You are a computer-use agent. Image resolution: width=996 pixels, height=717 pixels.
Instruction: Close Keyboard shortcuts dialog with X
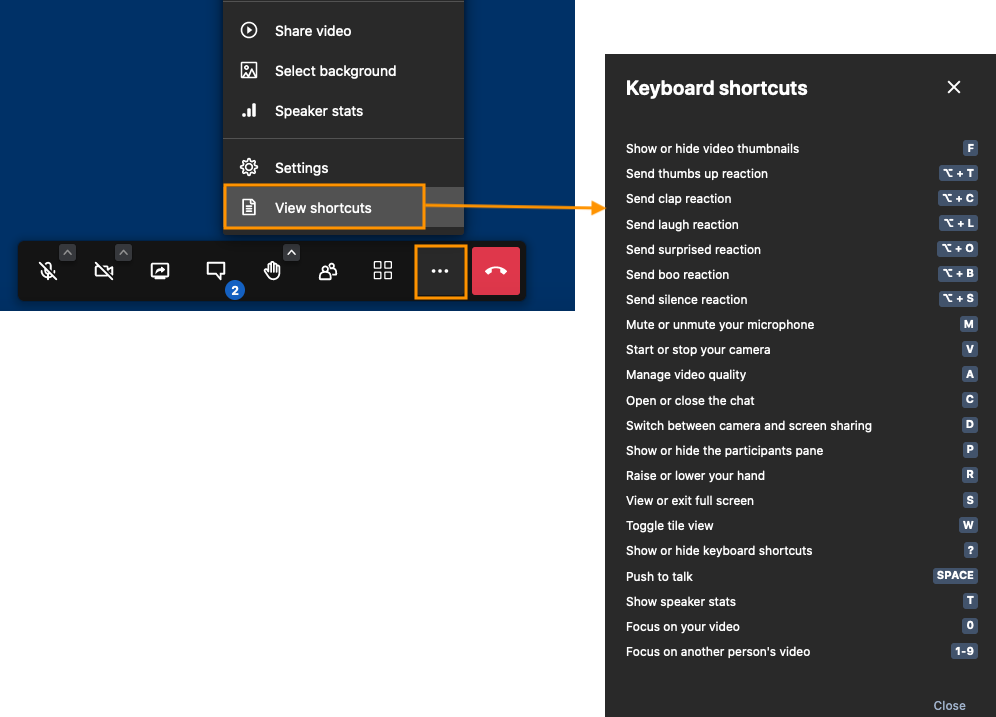[954, 88]
